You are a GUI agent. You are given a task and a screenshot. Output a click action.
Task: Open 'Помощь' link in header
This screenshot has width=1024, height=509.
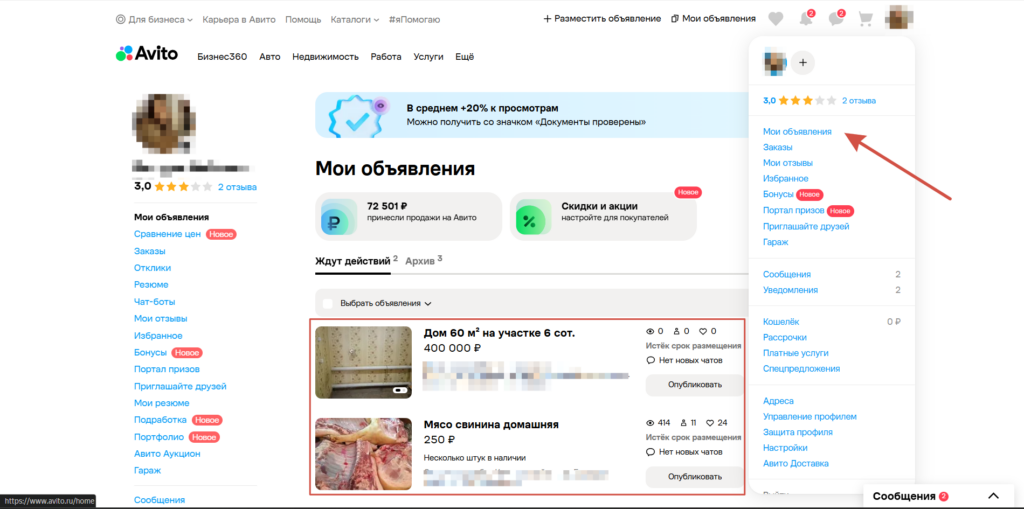[x=304, y=20]
